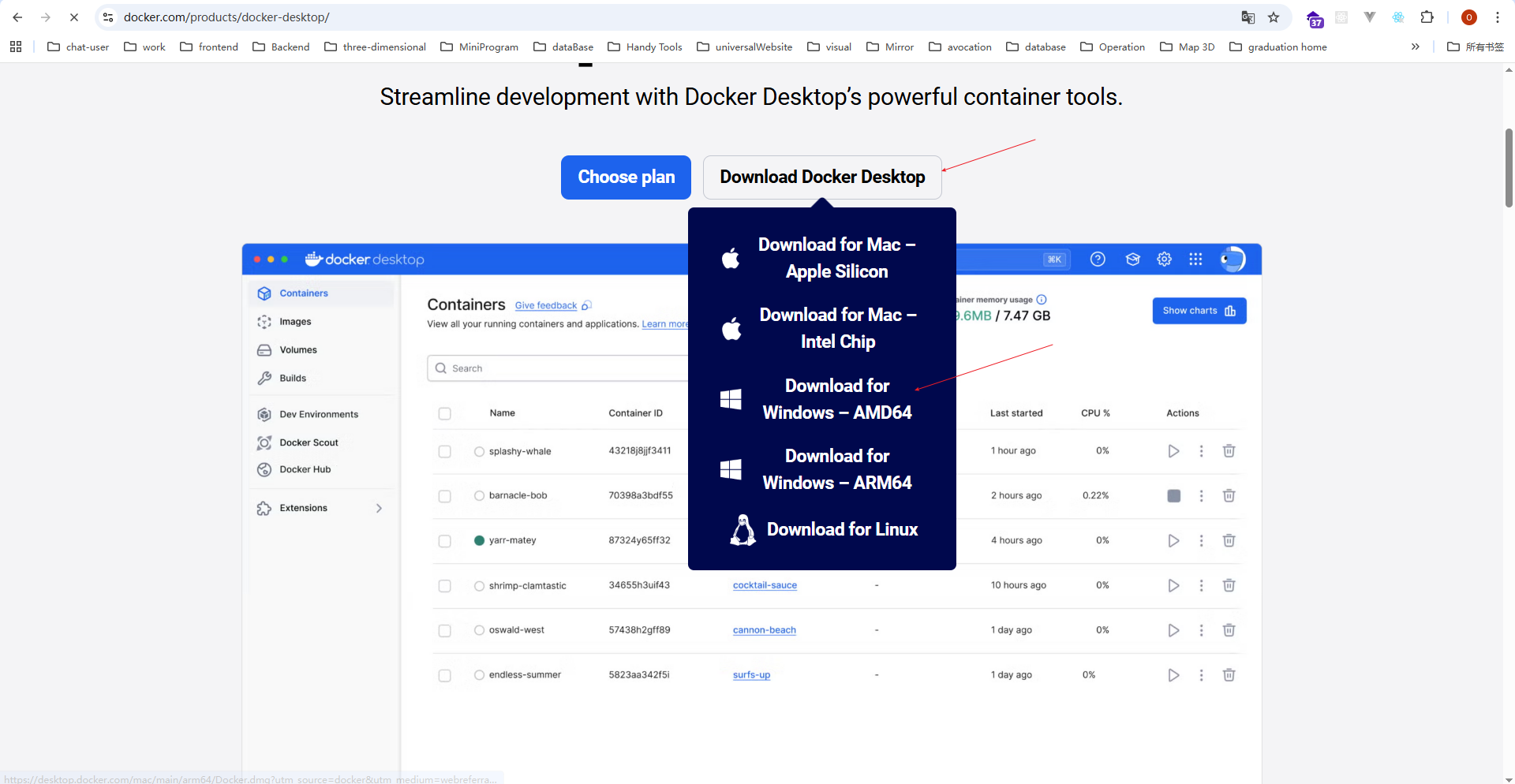This screenshot has width=1515, height=784.
Task: Download for Mac – Apple Silicon
Action: pyautogui.click(x=822, y=258)
